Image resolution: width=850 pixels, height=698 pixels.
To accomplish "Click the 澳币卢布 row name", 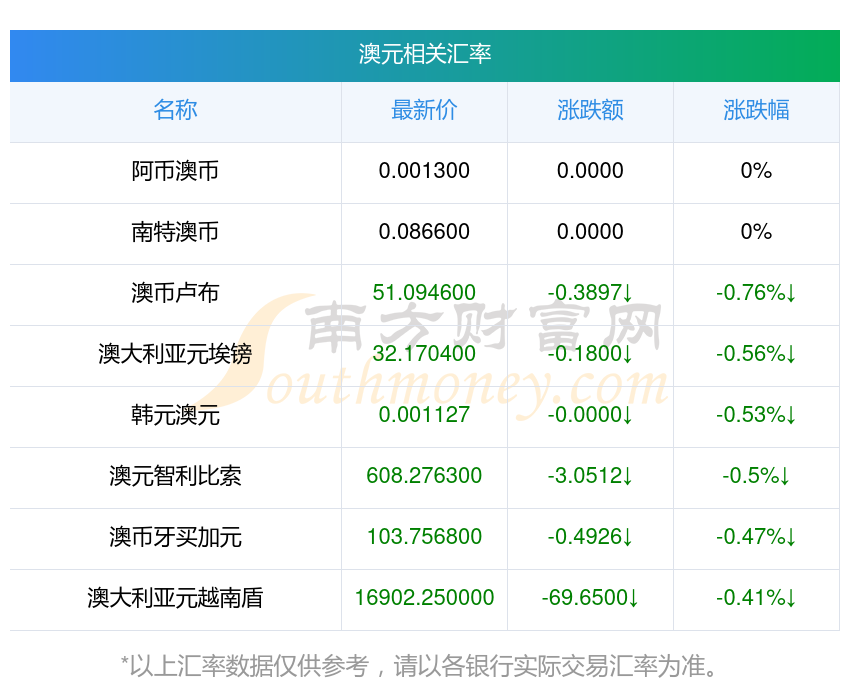I will pyautogui.click(x=175, y=293).
